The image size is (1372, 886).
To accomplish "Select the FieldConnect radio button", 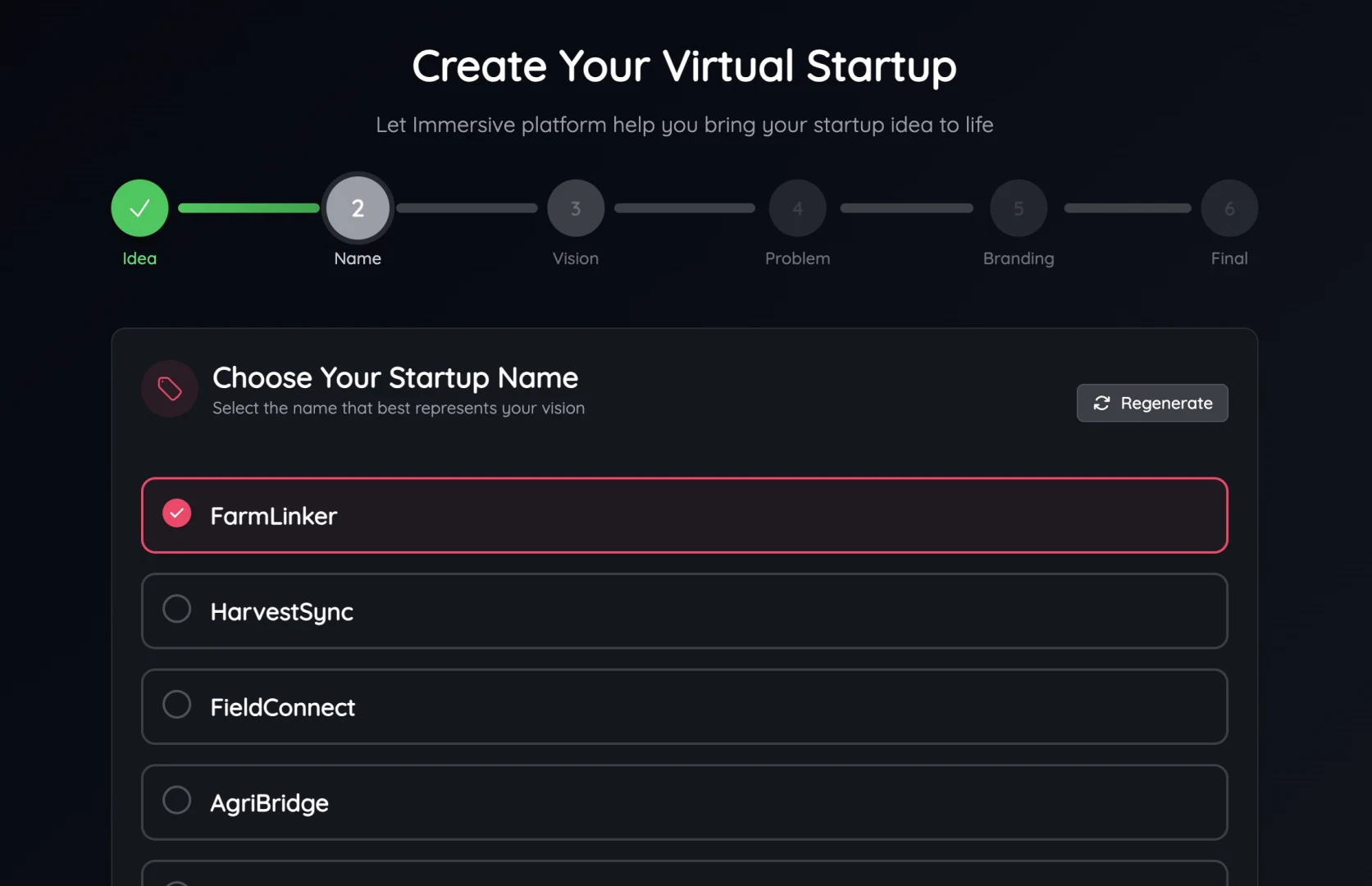I will [x=176, y=705].
